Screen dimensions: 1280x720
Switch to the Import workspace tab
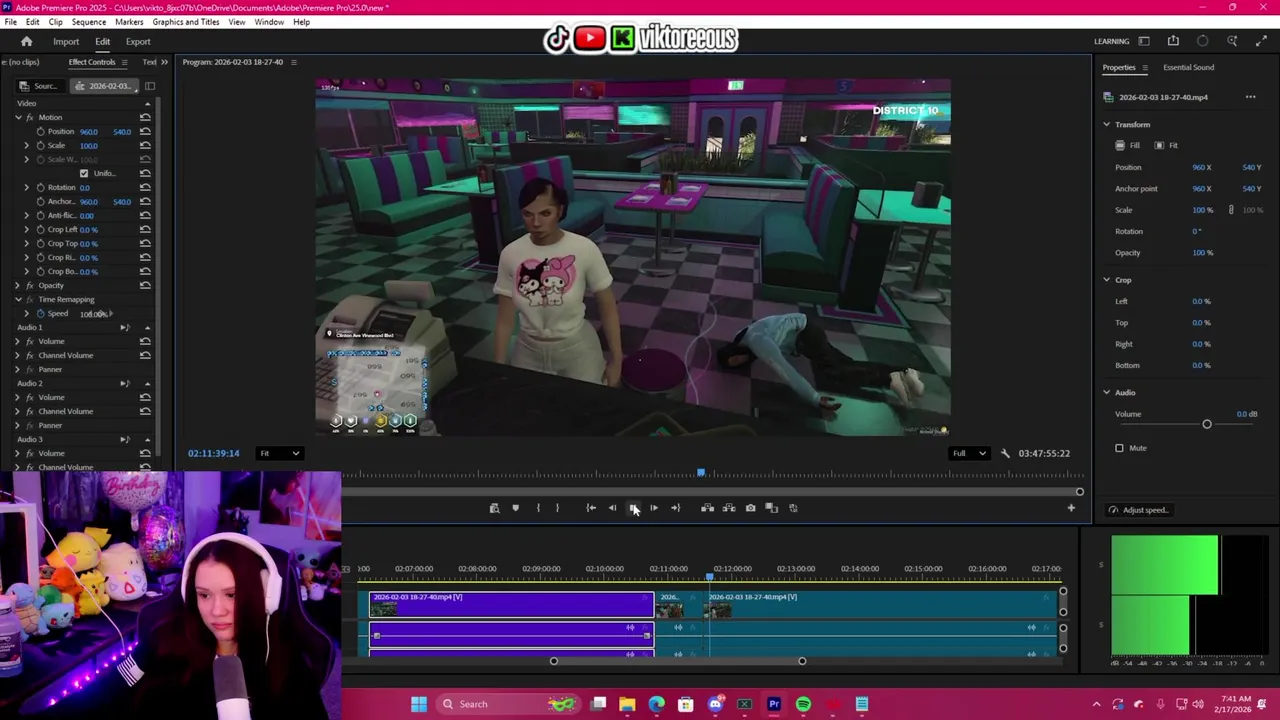tap(66, 41)
